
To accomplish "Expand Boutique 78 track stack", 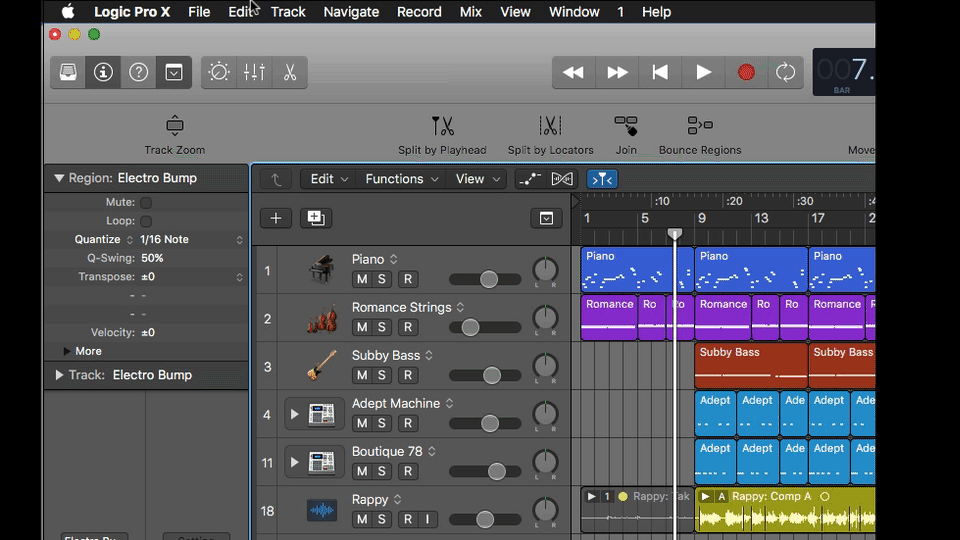I will pyautogui.click(x=294, y=462).
